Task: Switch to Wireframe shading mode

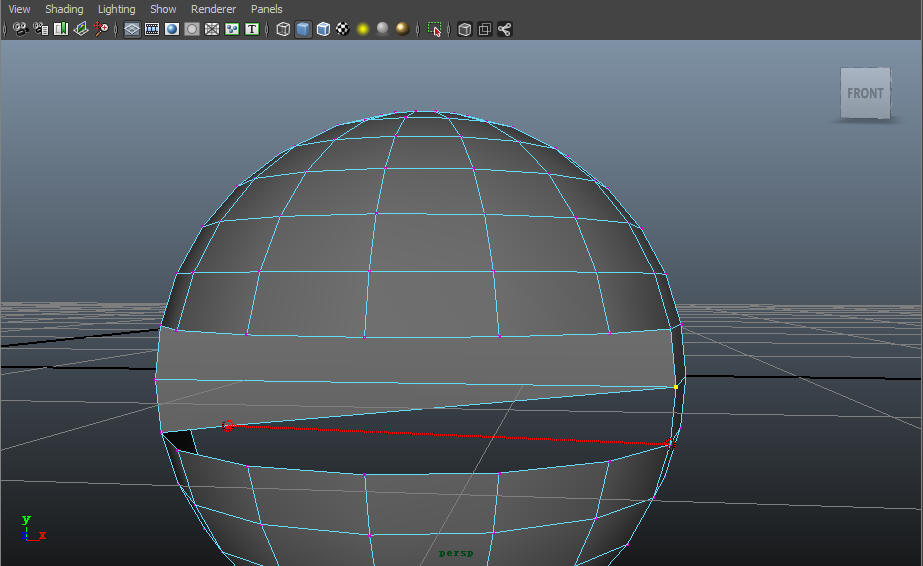Action: (283, 29)
